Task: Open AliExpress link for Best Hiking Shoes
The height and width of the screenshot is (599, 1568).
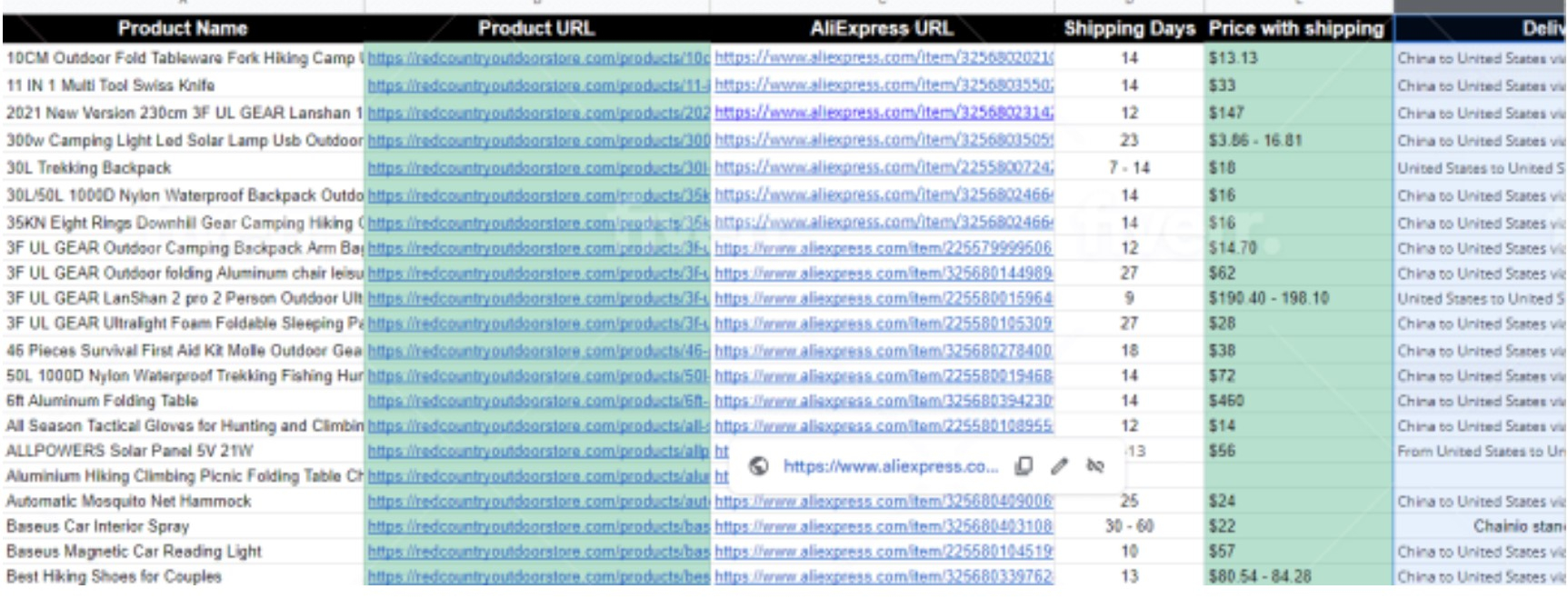Action: click(884, 576)
